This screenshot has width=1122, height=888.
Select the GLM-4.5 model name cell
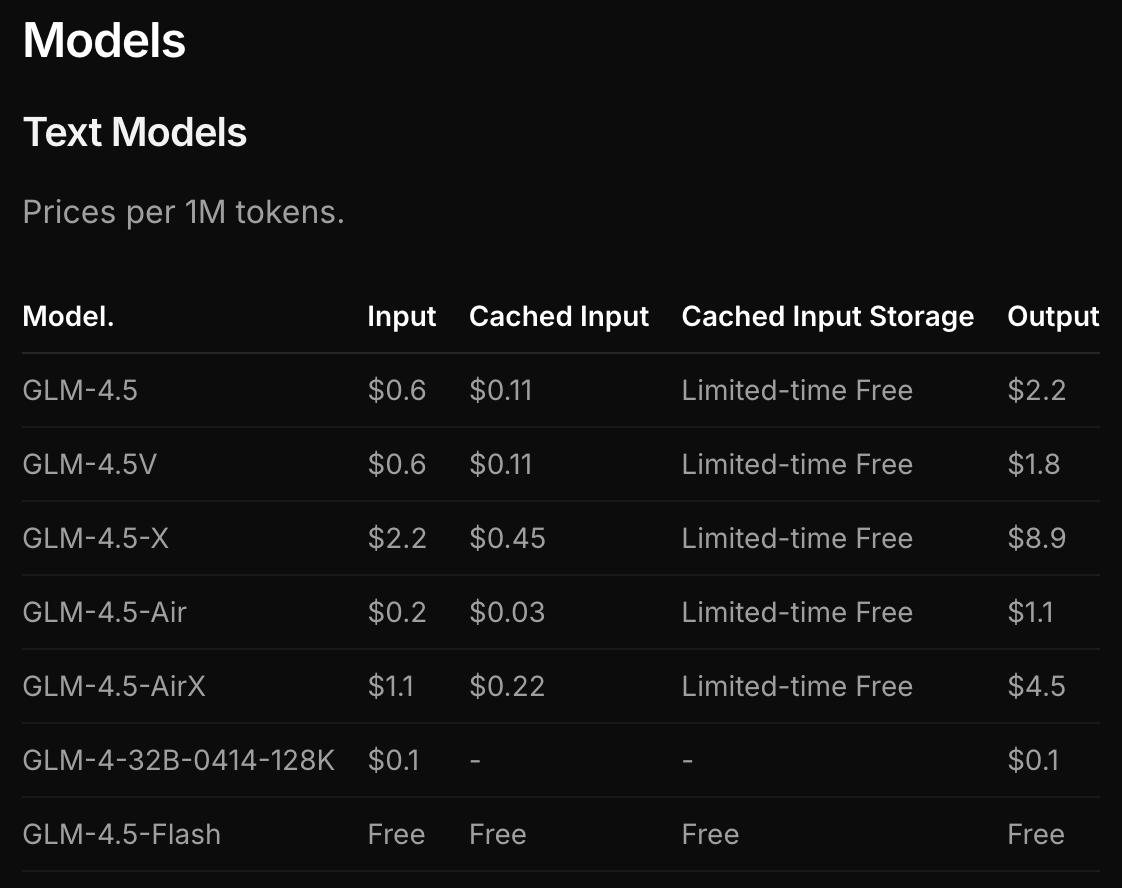pos(80,390)
